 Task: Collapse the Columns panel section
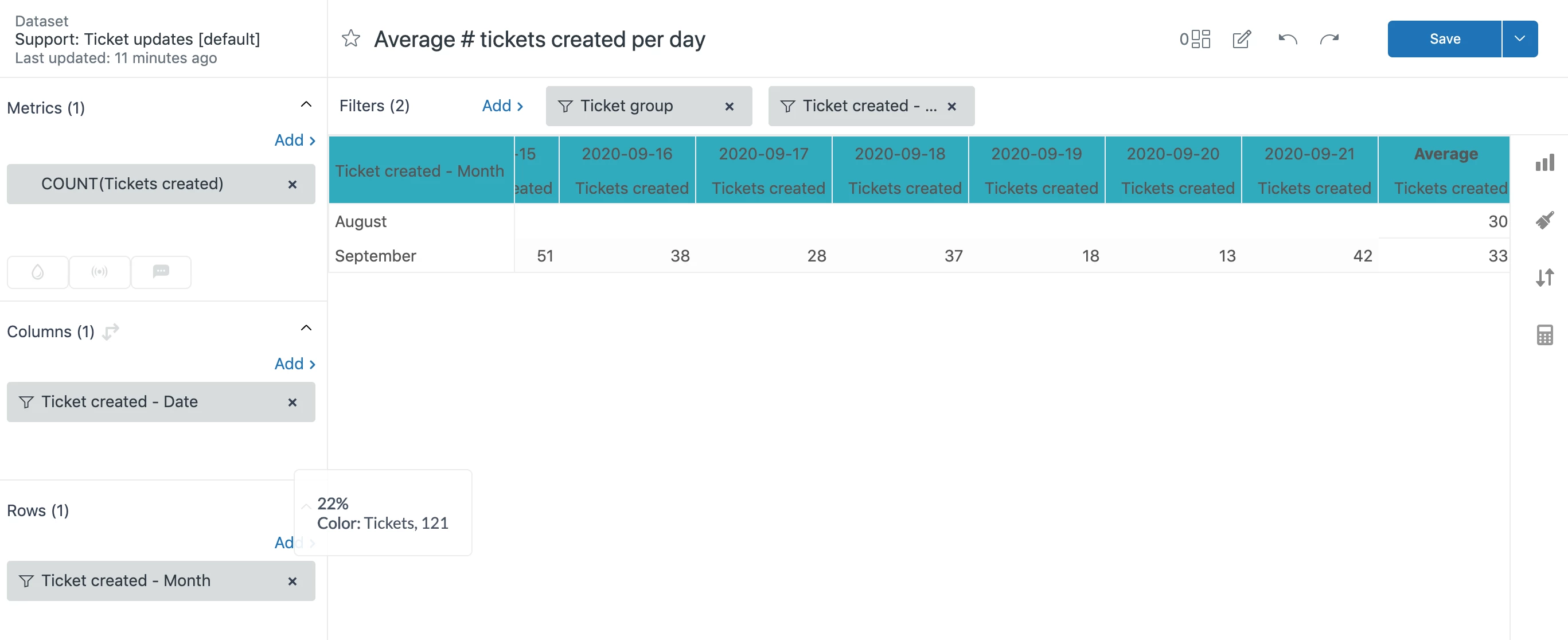[306, 329]
